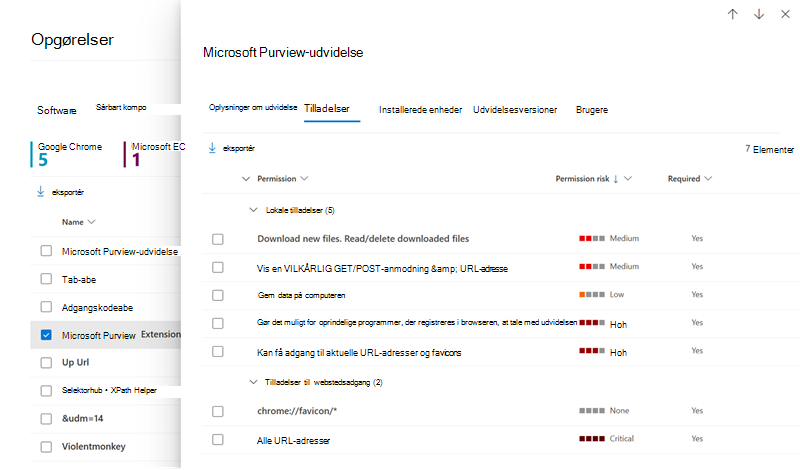Open the Udvidelsesversioner tab

click(x=515, y=110)
